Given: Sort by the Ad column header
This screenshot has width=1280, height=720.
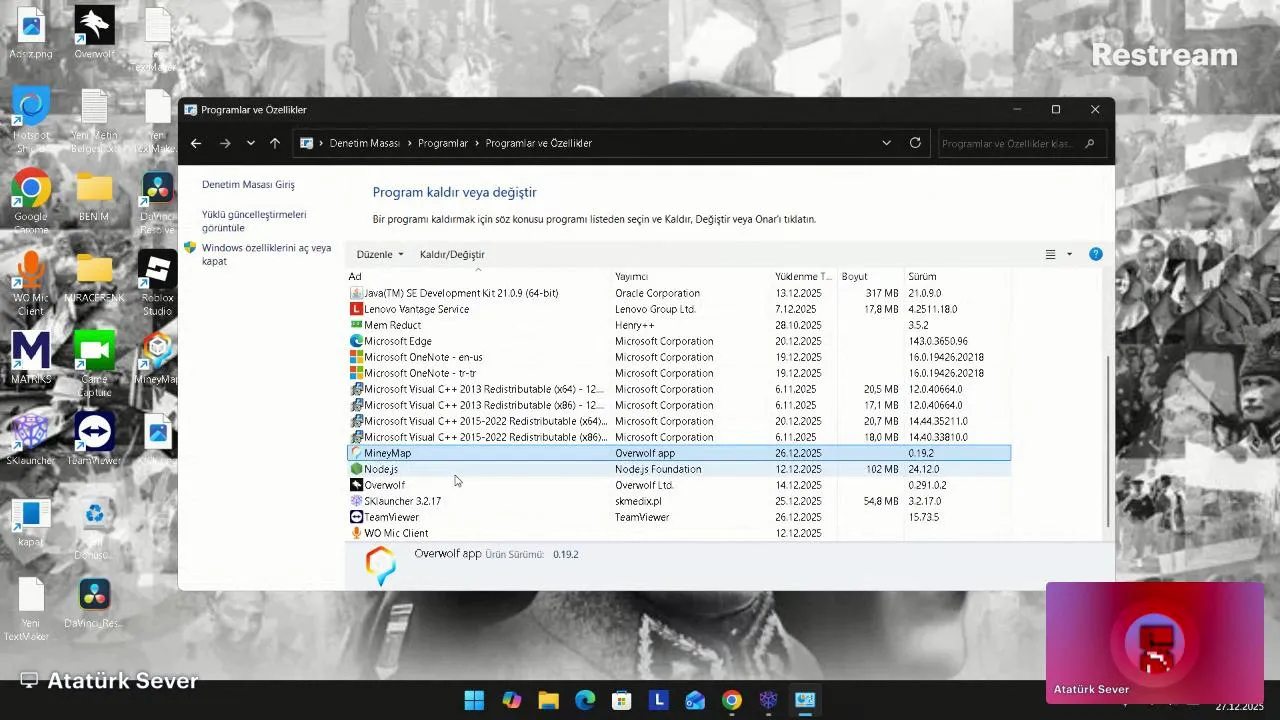Looking at the screenshot, I should 479,276.
